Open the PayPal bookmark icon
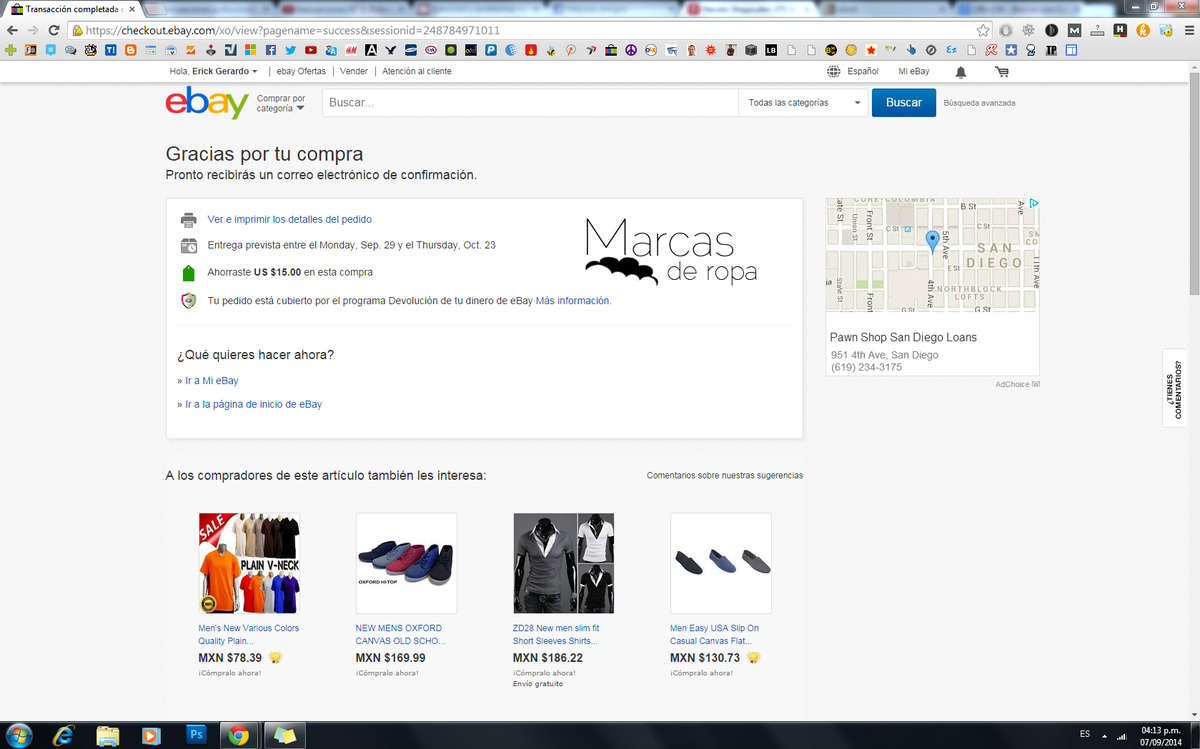 point(491,49)
